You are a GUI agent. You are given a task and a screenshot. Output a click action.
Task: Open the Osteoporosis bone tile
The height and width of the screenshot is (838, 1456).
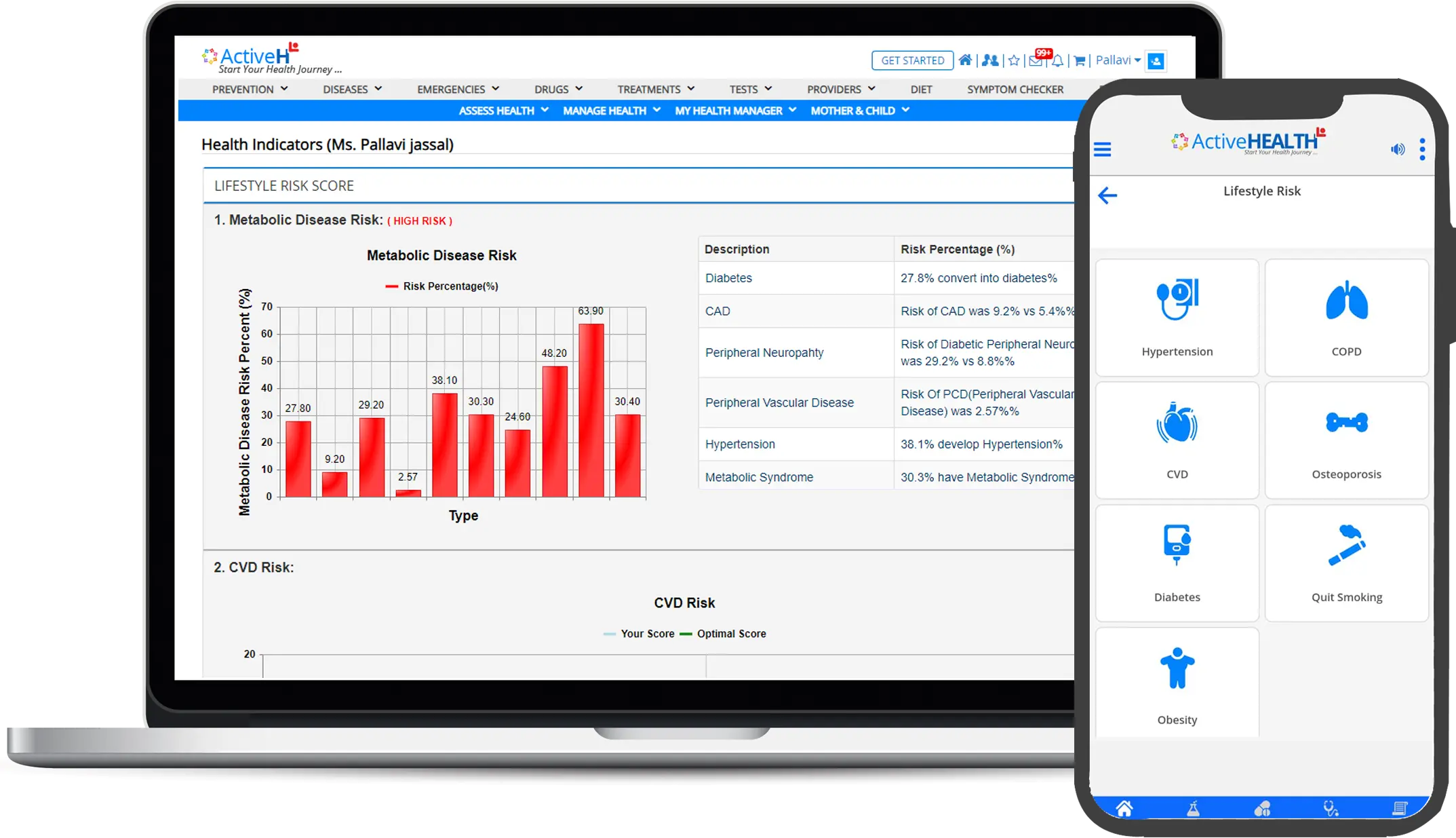tap(1346, 440)
